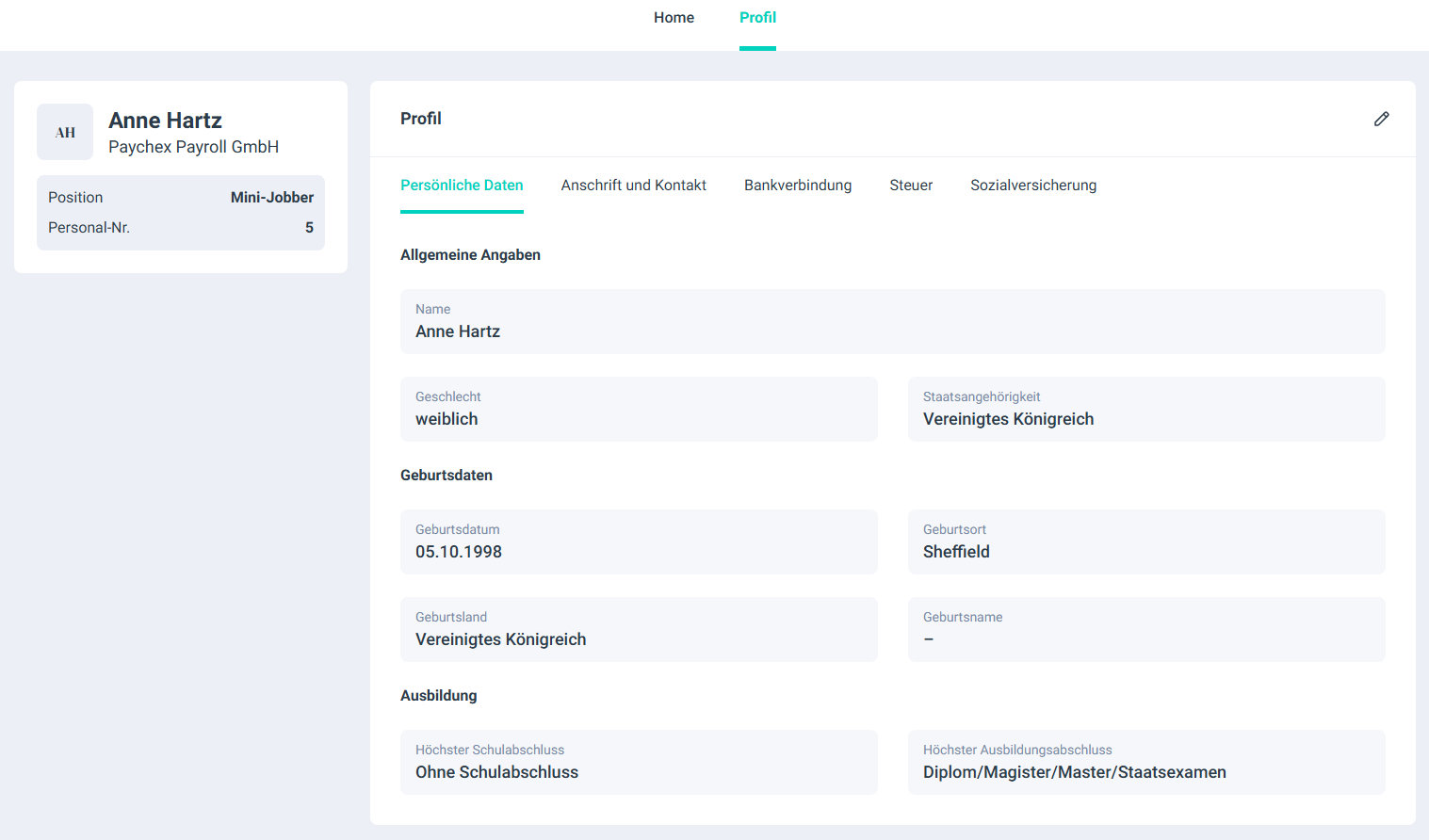Screen dimensions: 1429x840
Task: Click the Name field showing Anne Hartz
Action: pos(892,322)
